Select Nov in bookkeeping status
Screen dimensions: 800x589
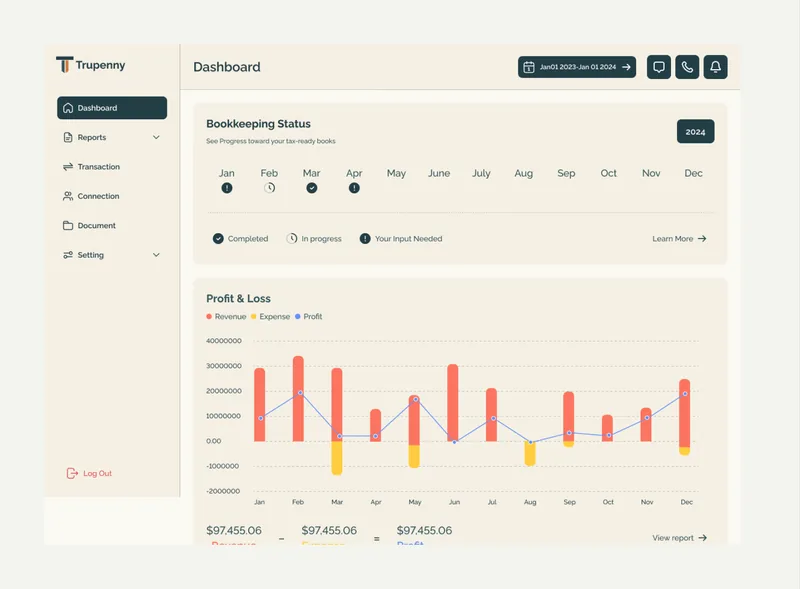(x=651, y=173)
